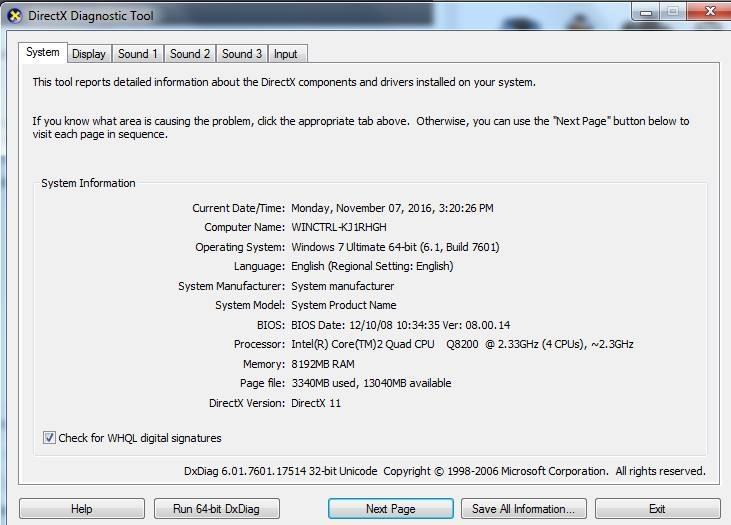Select the DirectX 11 version value
Screen dimensions: 731x525
316,403
